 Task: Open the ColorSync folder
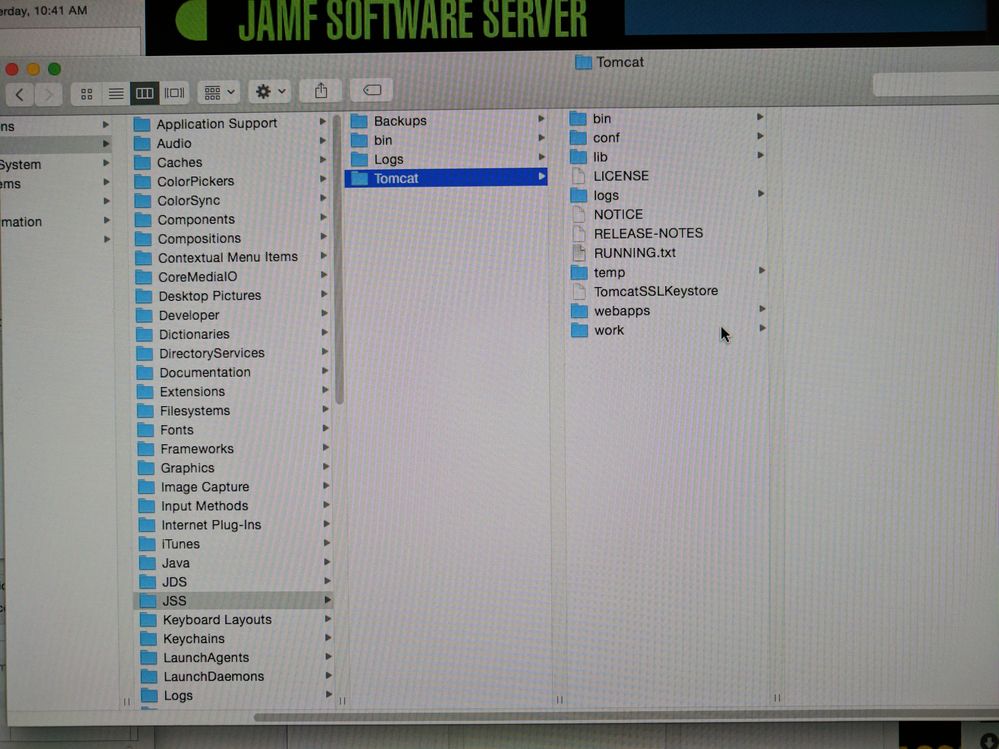188,201
